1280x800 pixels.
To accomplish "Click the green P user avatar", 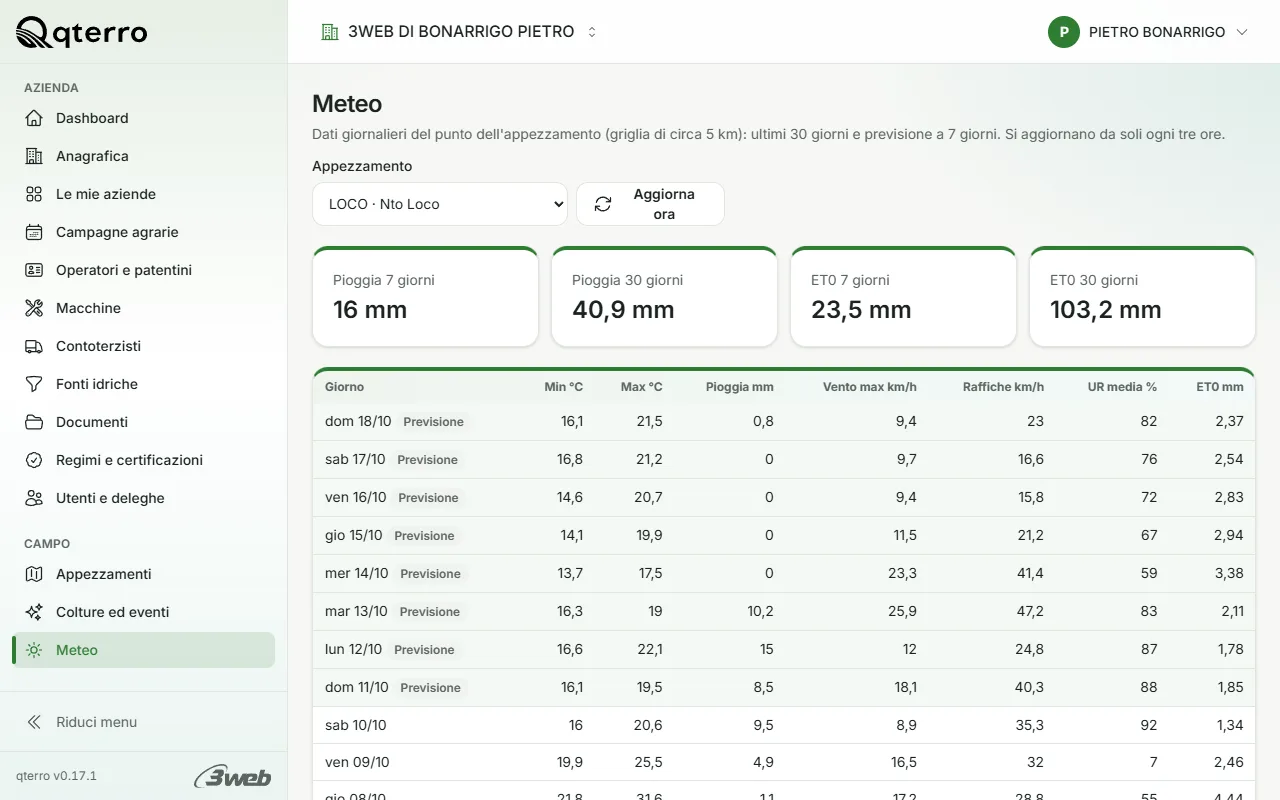I will click(1064, 32).
